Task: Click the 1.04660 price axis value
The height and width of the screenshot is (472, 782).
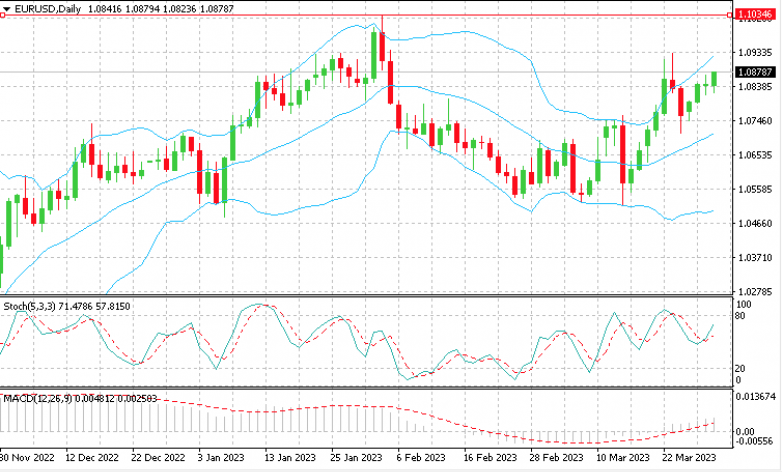Action: point(755,223)
